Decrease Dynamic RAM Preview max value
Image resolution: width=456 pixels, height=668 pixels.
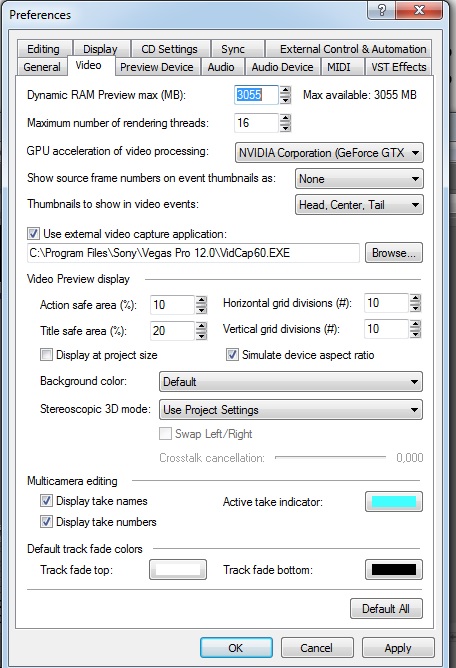coord(286,100)
